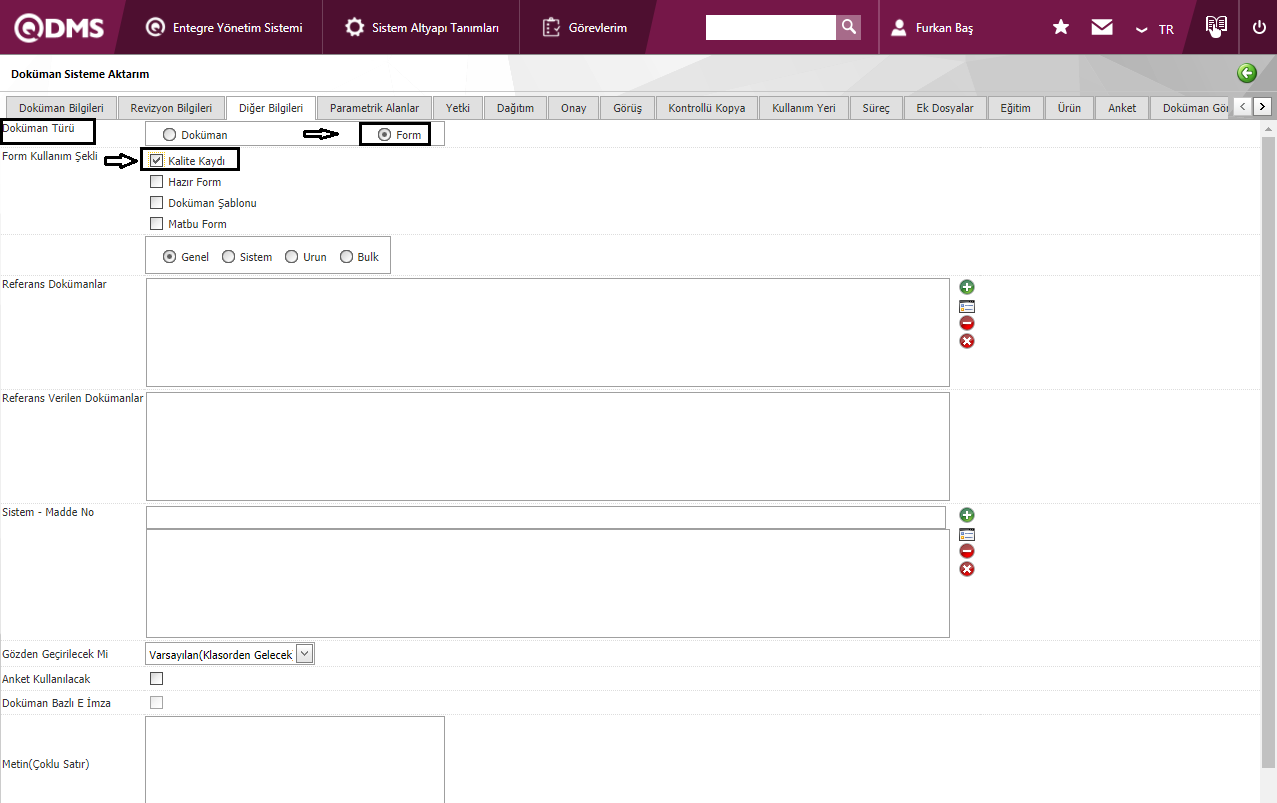Click the Furkan Baş user name
The width and height of the screenshot is (1277, 803).
click(944, 29)
